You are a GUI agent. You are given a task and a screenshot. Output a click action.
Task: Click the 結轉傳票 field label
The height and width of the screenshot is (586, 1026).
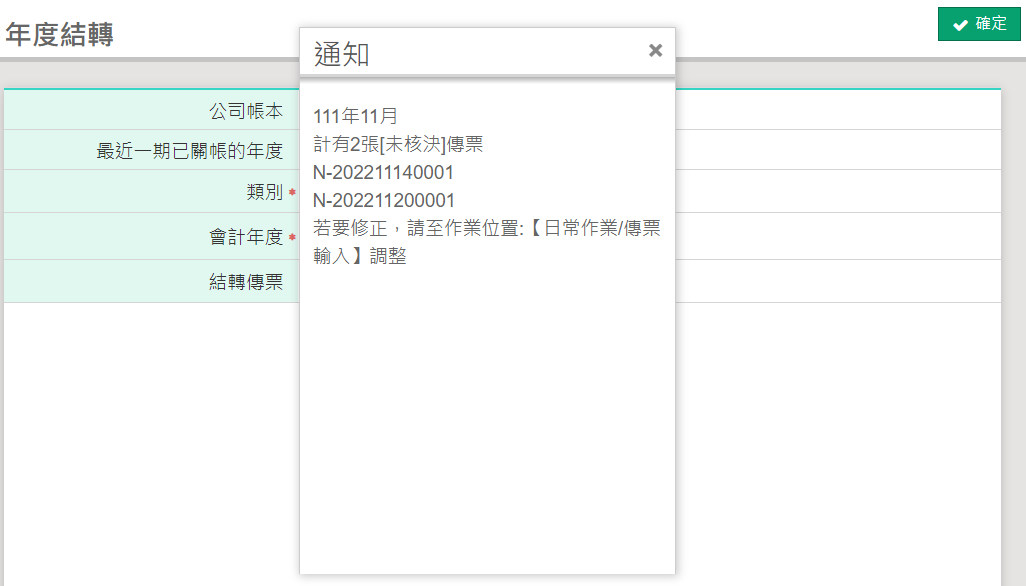coord(246,282)
